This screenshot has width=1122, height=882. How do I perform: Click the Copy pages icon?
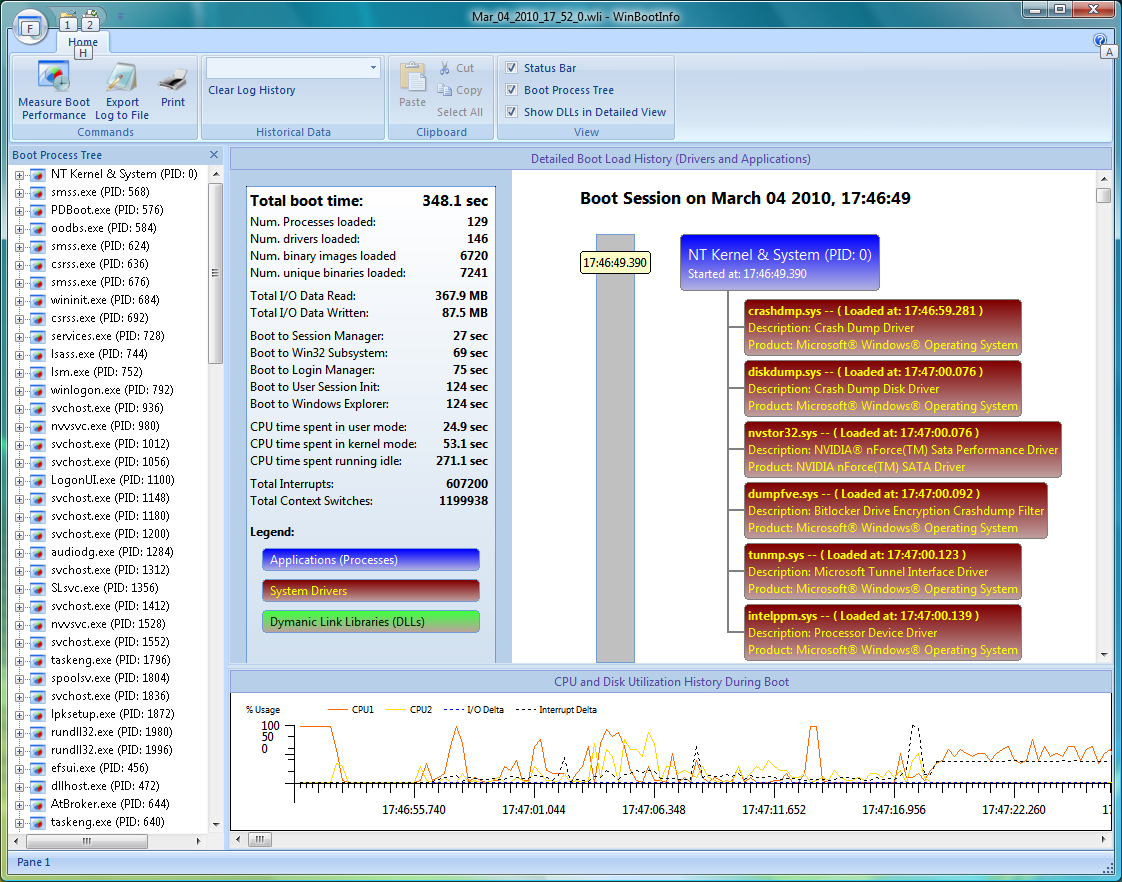coord(444,90)
